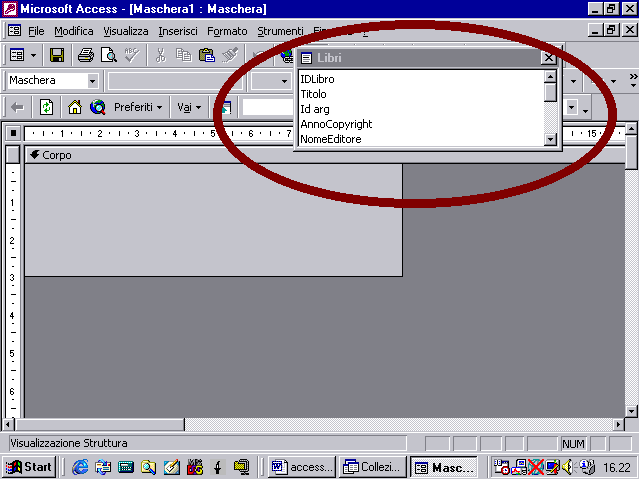The height and width of the screenshot is (479, 639).
Task: Click the volume speaker tray icon
Action: 567,467
